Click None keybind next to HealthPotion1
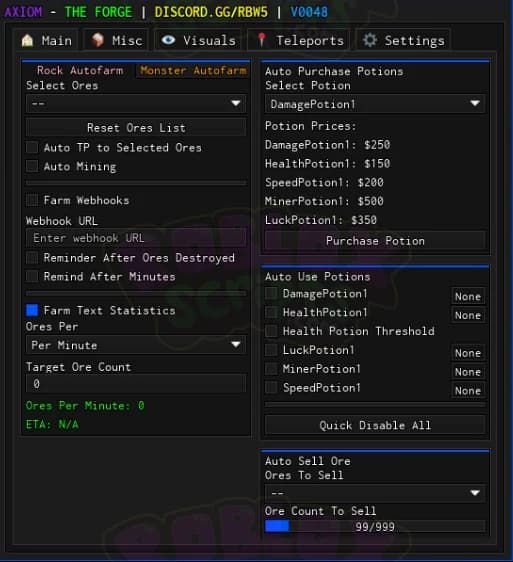Viewport: 513px width, 562px height. coord(468,315)
